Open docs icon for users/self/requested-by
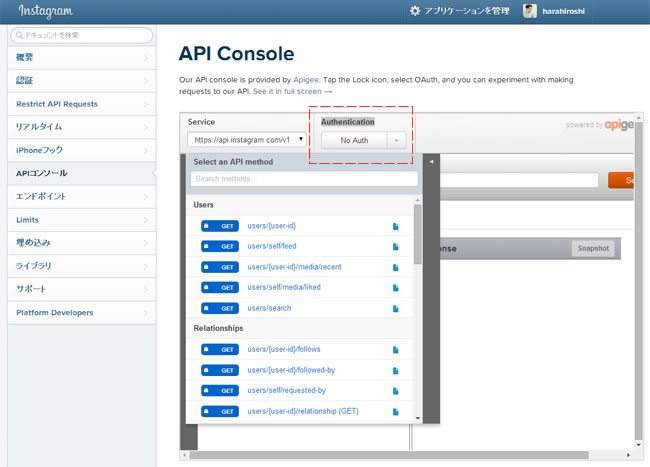Image resolution: width=650 pixels, height=467 pixels. click(x=395, y=391)
